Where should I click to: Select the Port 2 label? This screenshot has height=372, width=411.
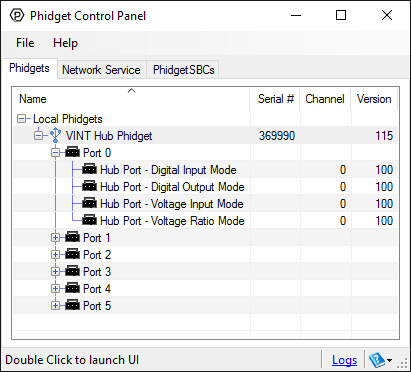pos(97,255)
